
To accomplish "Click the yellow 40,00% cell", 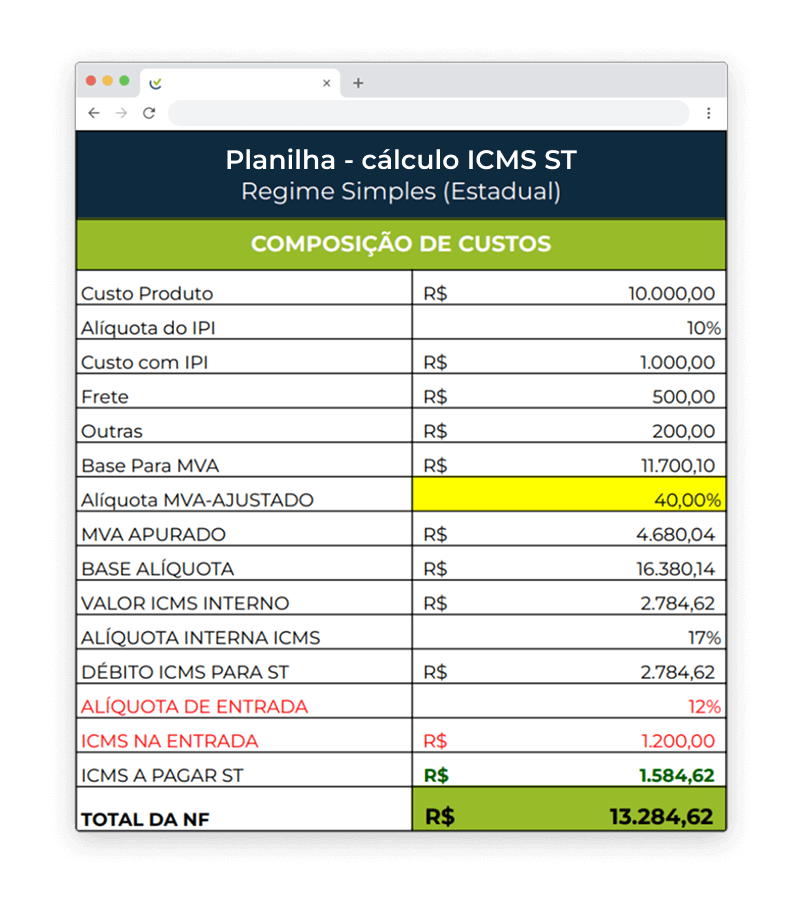I will pos(569,494).
